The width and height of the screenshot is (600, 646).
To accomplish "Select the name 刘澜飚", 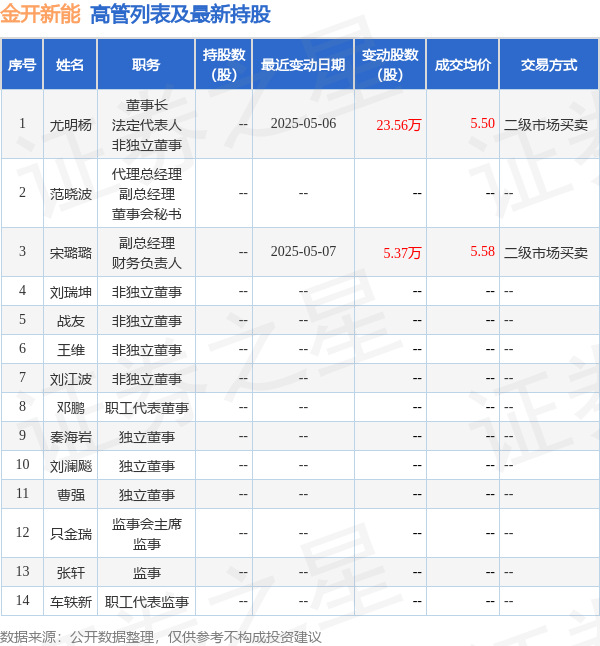I will click(70, 466).
